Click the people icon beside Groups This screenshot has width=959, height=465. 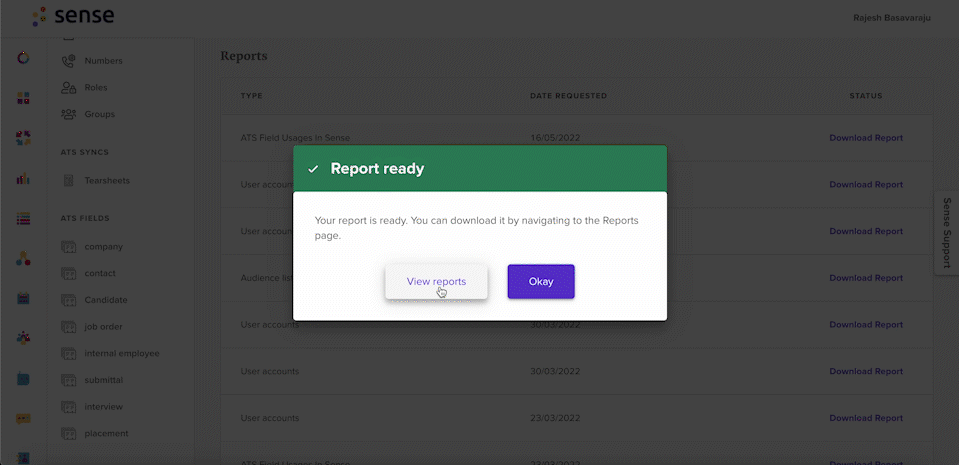coord(68,114)
